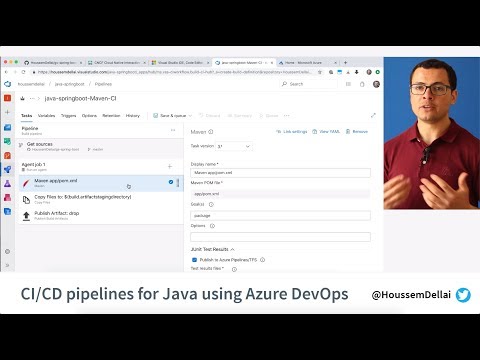
Task: Open java-springboot breadcrumb link
Action: (69, 84)
